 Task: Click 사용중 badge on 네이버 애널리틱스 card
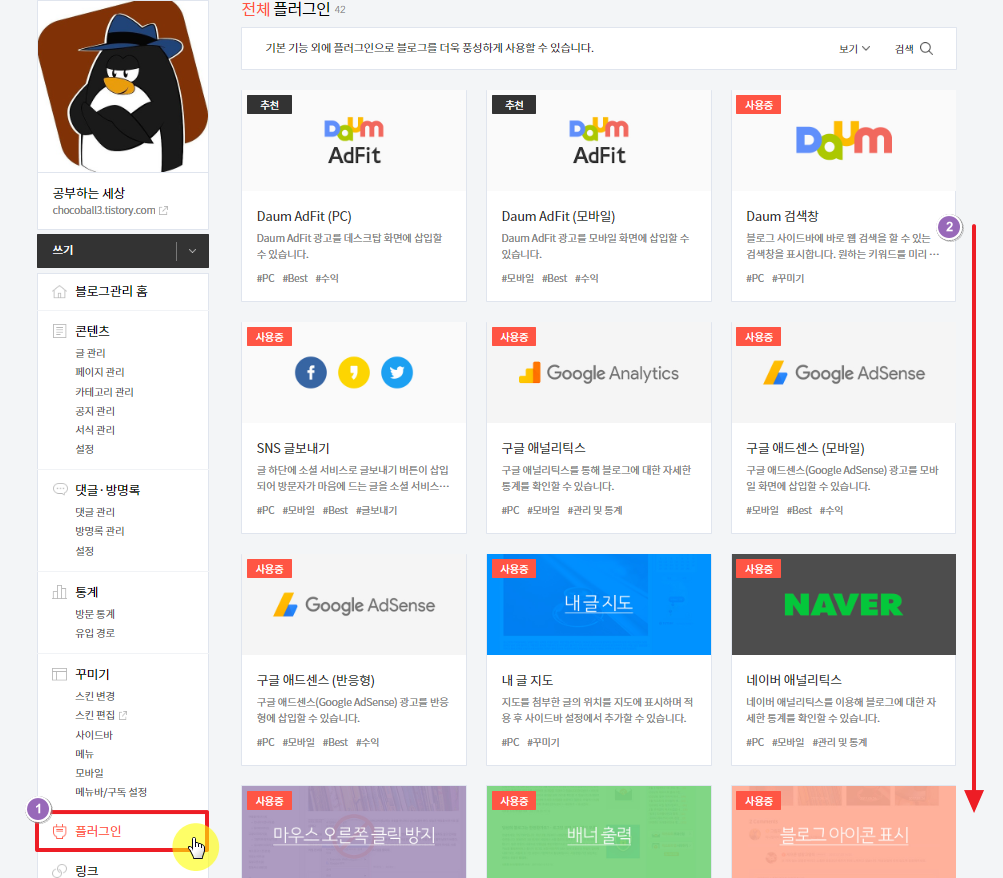coord(759,568)
